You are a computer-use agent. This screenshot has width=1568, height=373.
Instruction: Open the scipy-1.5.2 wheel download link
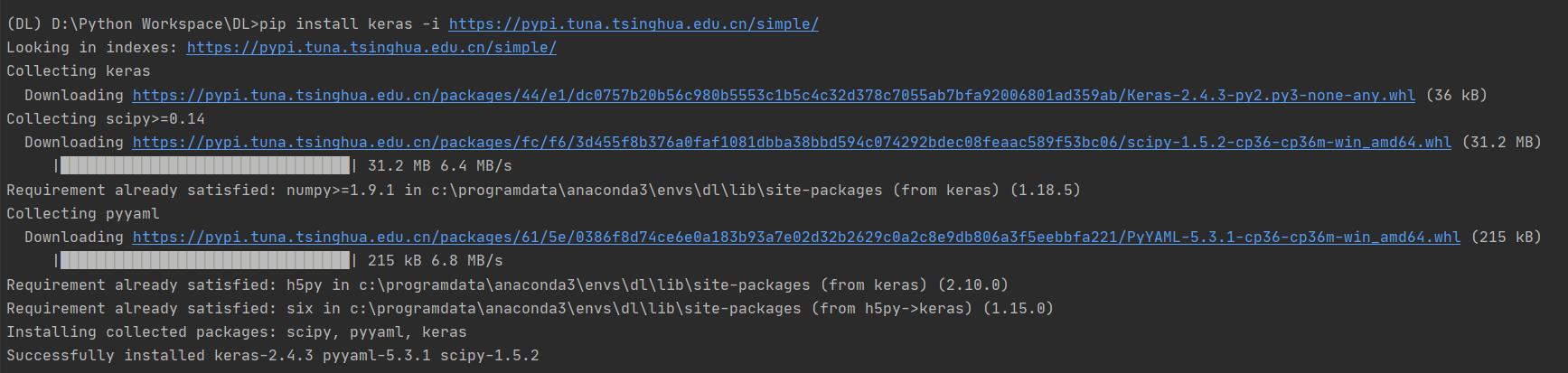792,143
